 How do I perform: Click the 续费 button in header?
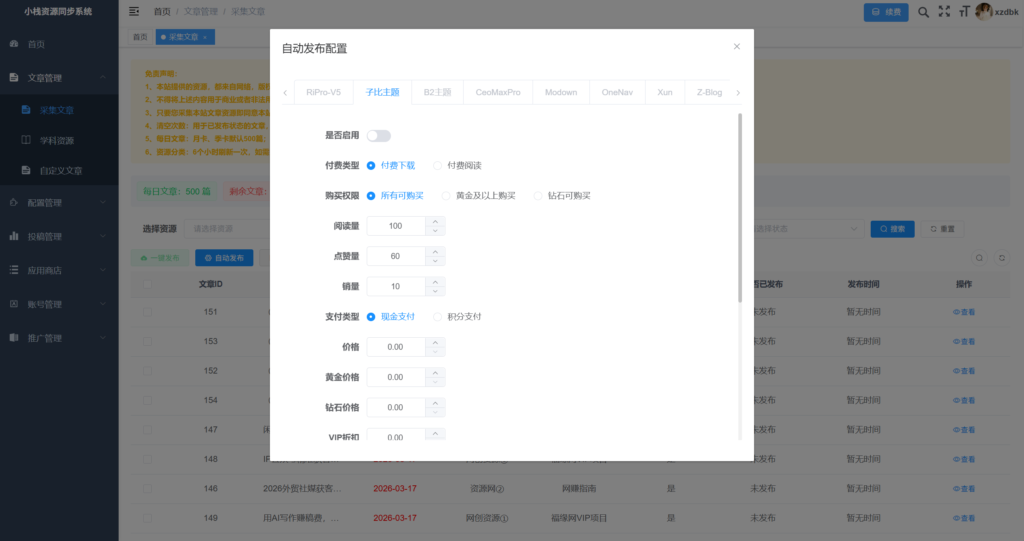click(886, 12)
